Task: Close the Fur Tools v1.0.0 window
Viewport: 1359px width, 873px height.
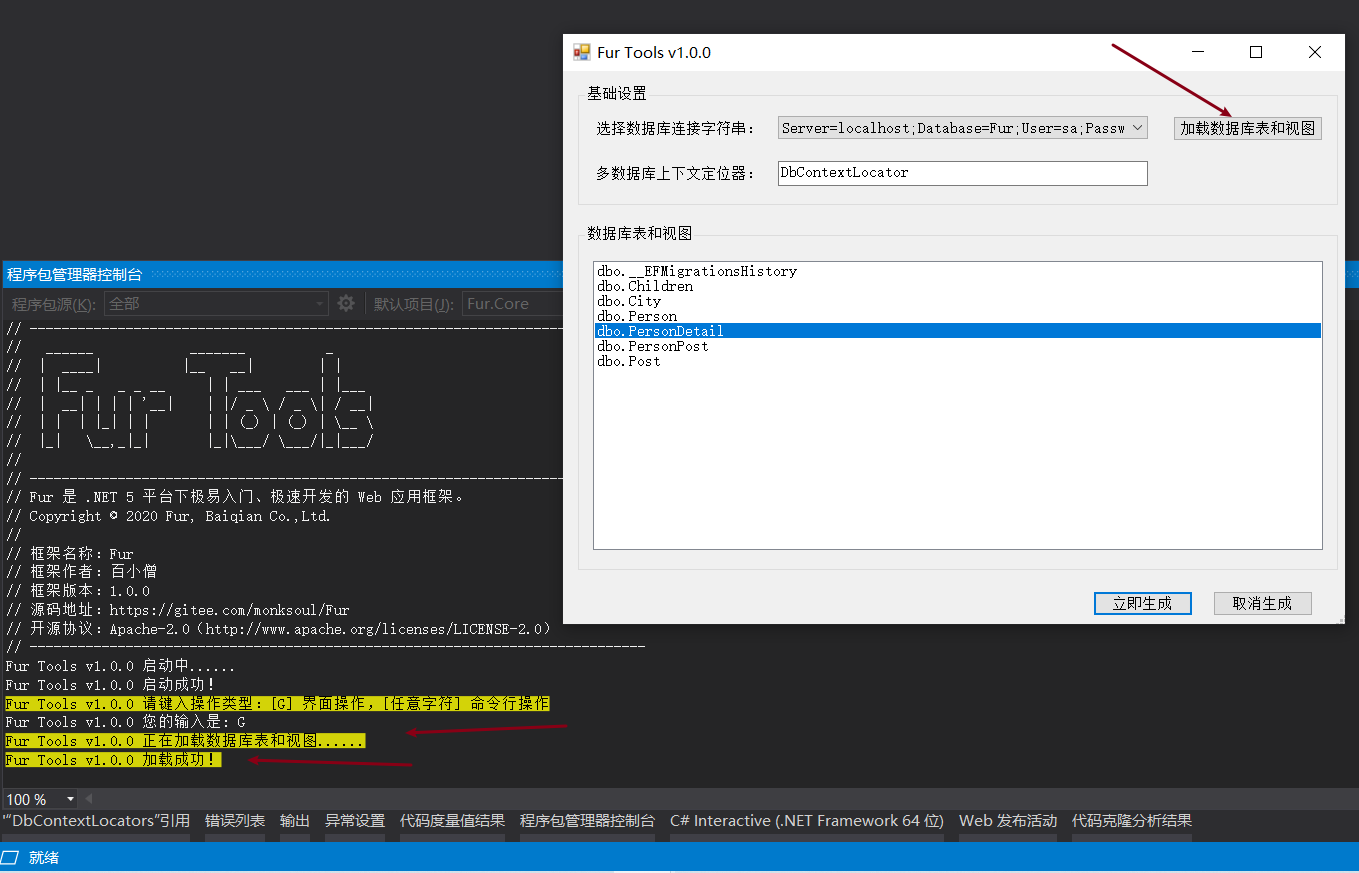Action: (1315, 52)
